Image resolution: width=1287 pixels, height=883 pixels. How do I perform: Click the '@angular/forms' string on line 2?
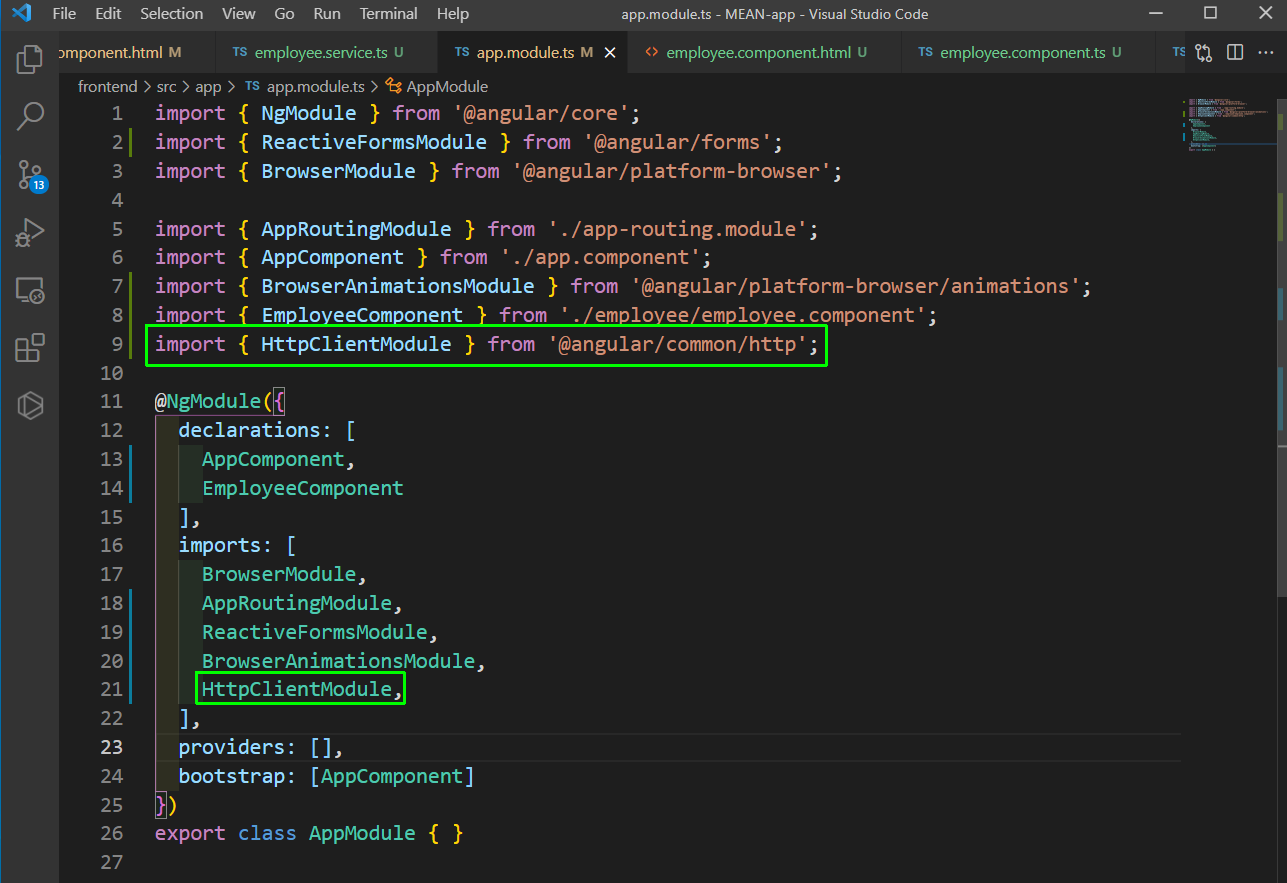tap(677, 142)
